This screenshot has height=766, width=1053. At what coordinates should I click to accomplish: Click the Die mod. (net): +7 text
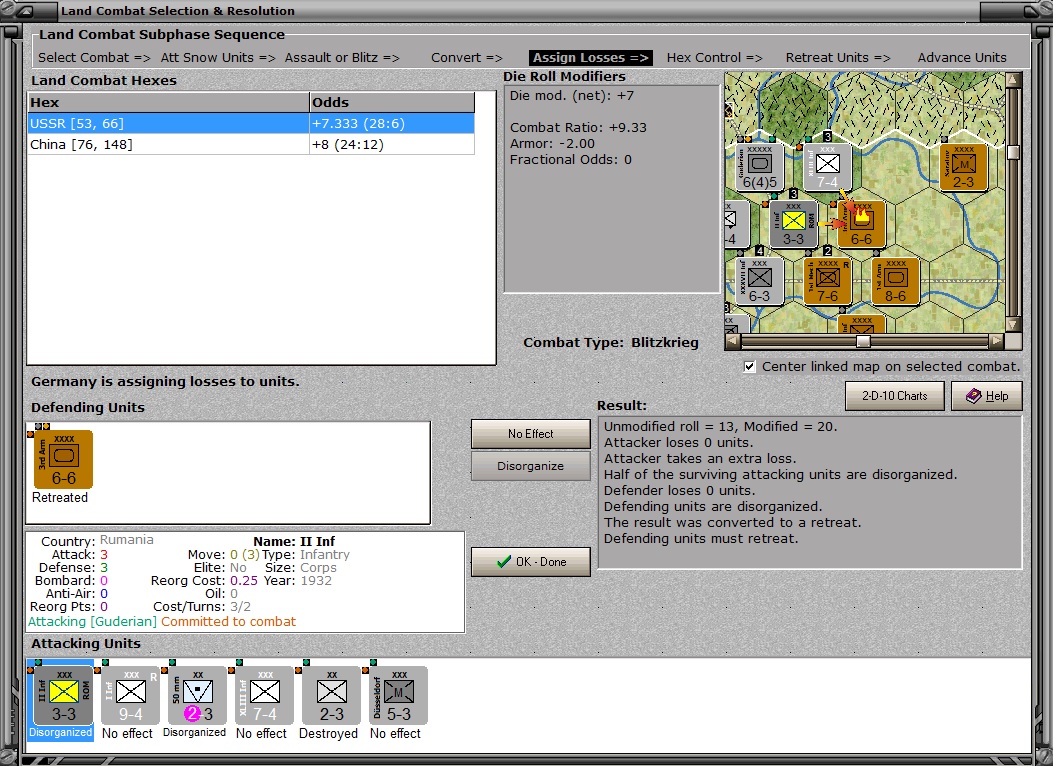pos(571,95)
